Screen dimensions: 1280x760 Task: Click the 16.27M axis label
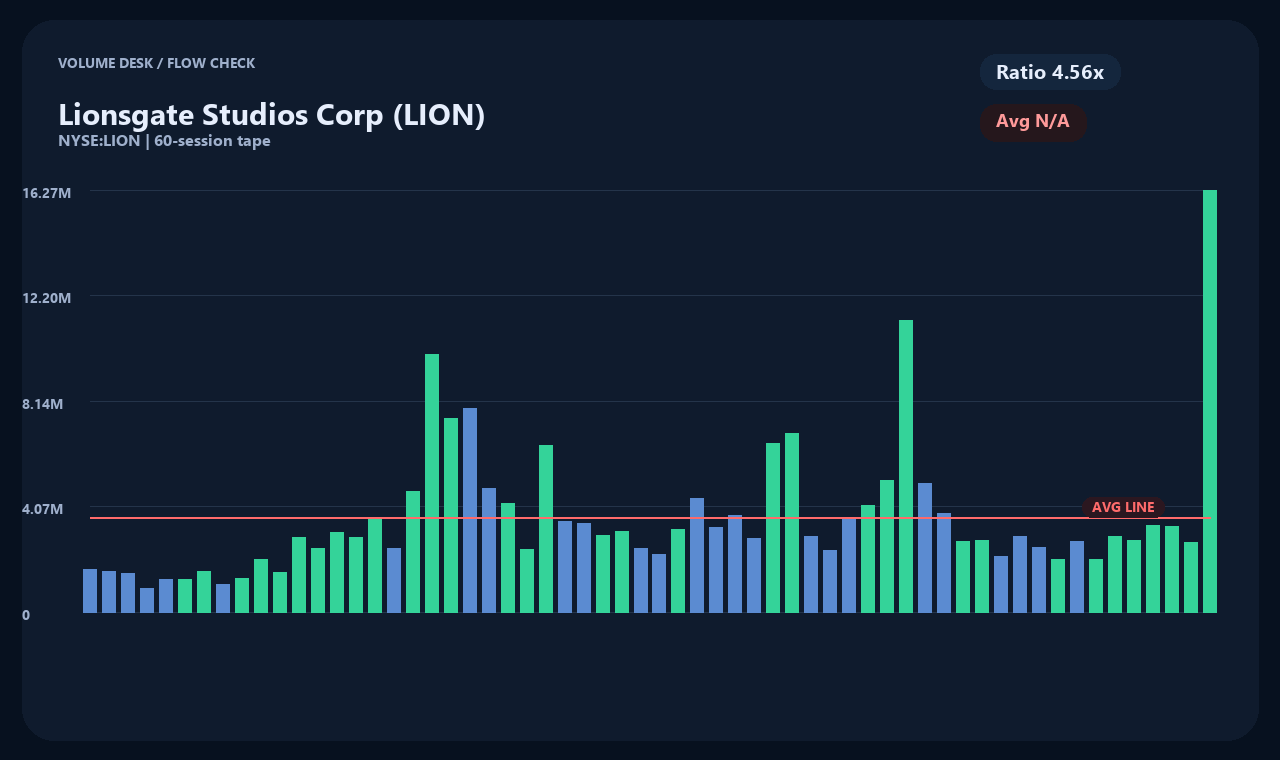[x=47, y=193]
